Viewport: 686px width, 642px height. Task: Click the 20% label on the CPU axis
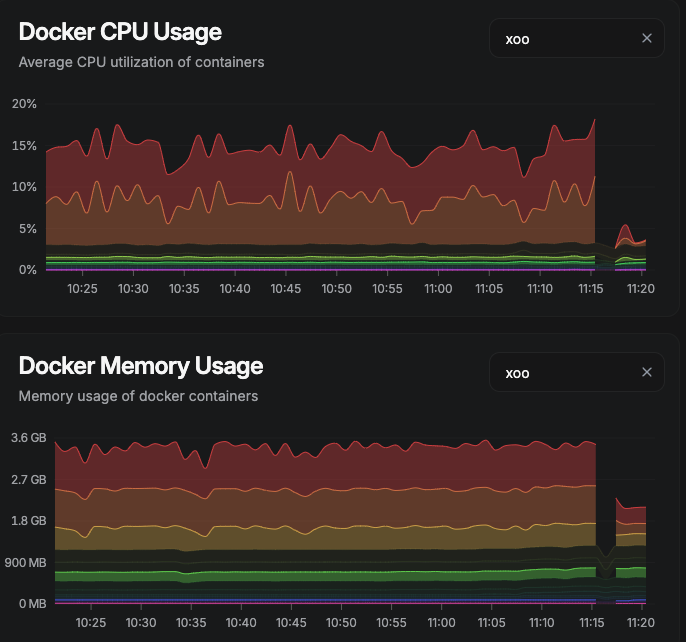point(24,104)
